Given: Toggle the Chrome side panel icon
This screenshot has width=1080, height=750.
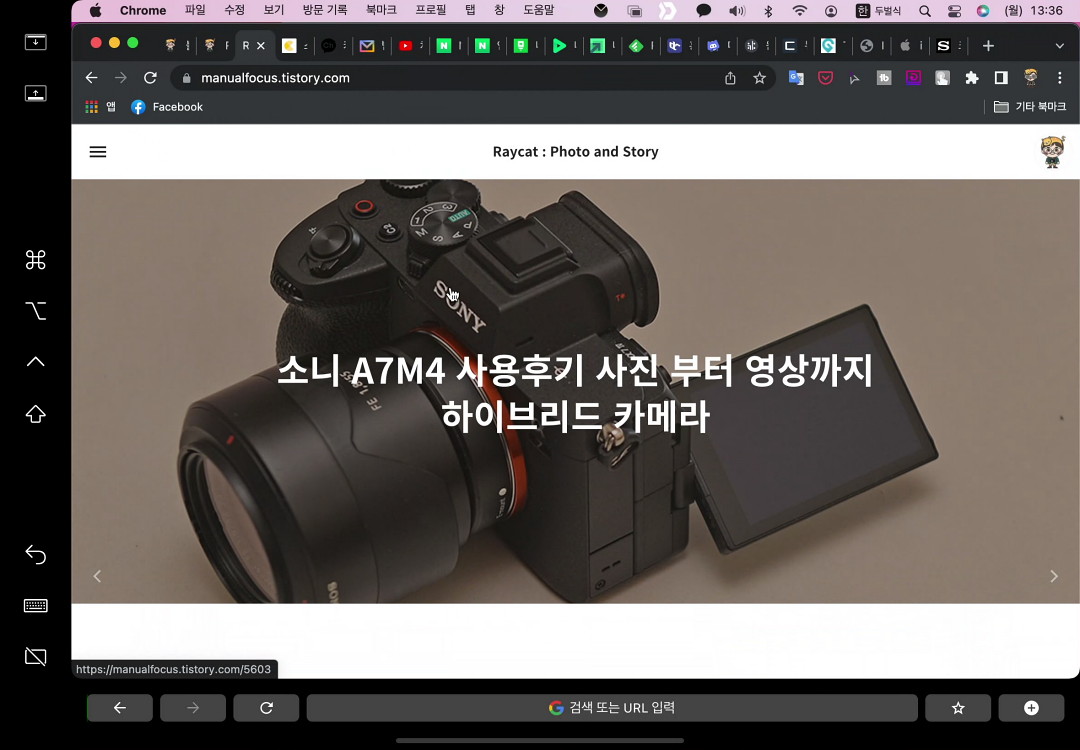Looking at the screenshot, I should pyautogui.click(x=1001, y=78).
